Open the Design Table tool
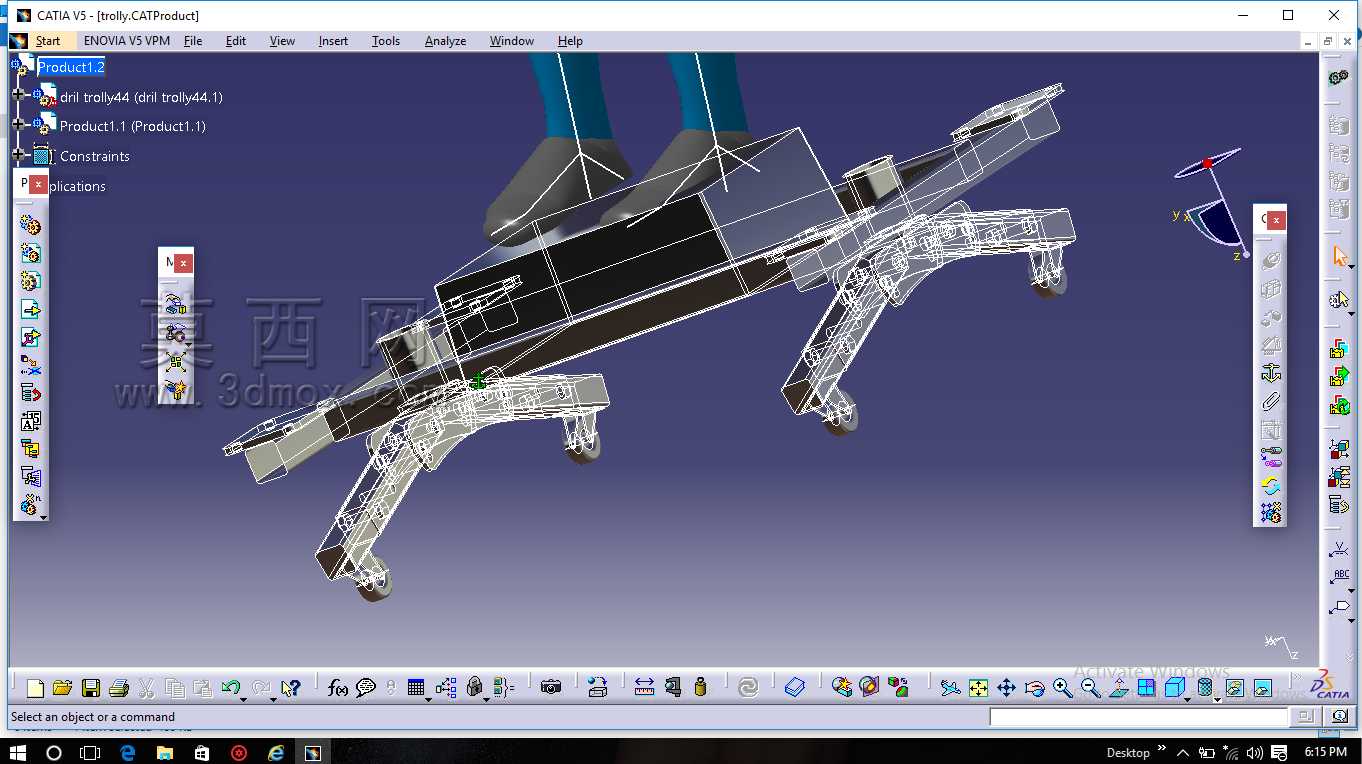The image size is (1362, 764). point(416,688)
